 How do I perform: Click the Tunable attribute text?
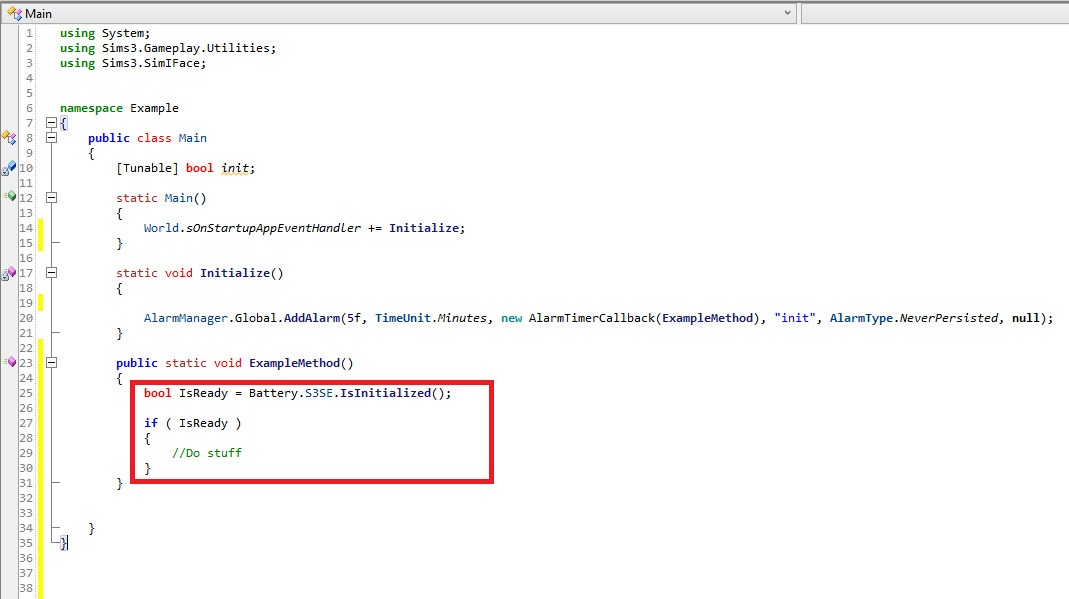[x=145, y=168]
